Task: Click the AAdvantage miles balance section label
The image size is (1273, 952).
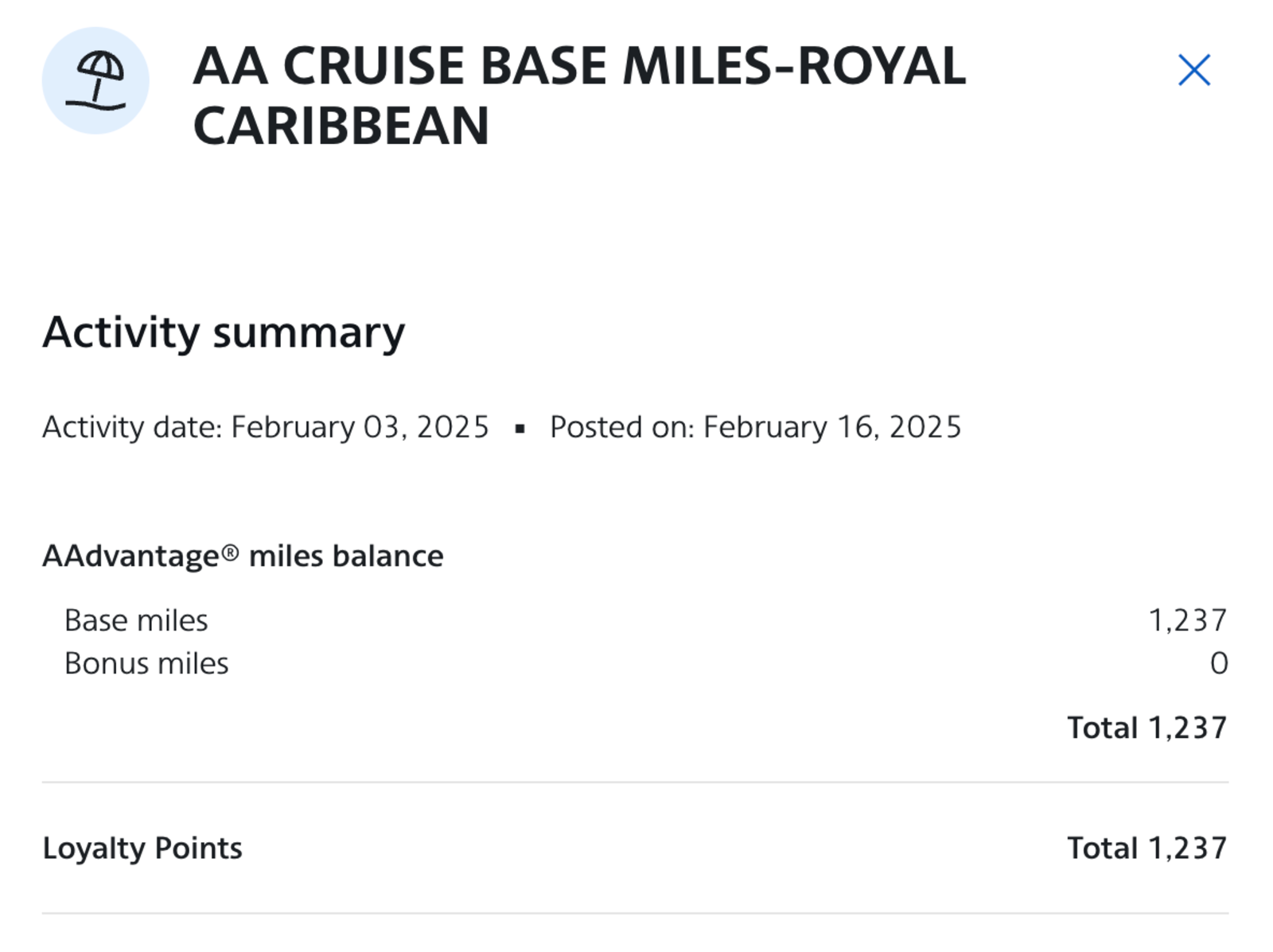Action: [x=243, y=555]
